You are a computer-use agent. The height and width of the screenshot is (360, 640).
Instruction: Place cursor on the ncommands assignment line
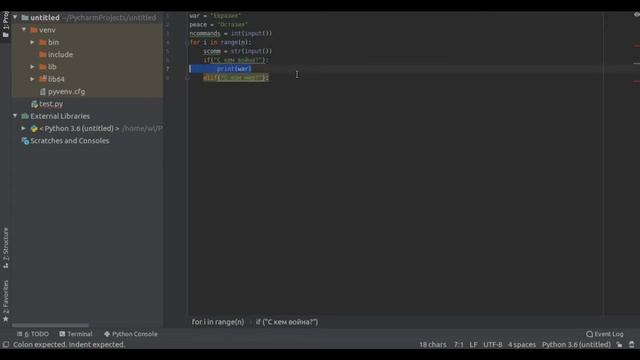[231, 33]
